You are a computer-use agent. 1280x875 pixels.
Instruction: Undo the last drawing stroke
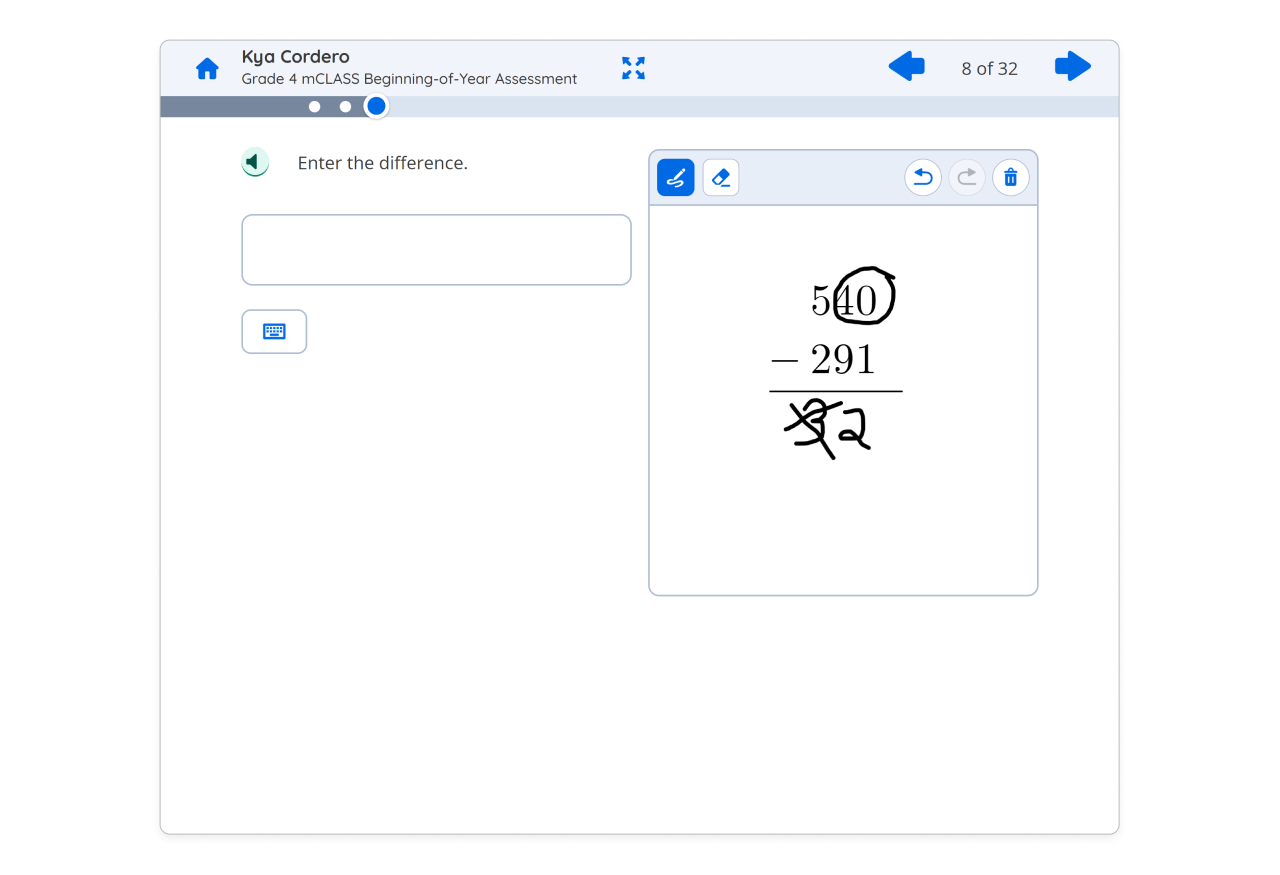point(922,177)
